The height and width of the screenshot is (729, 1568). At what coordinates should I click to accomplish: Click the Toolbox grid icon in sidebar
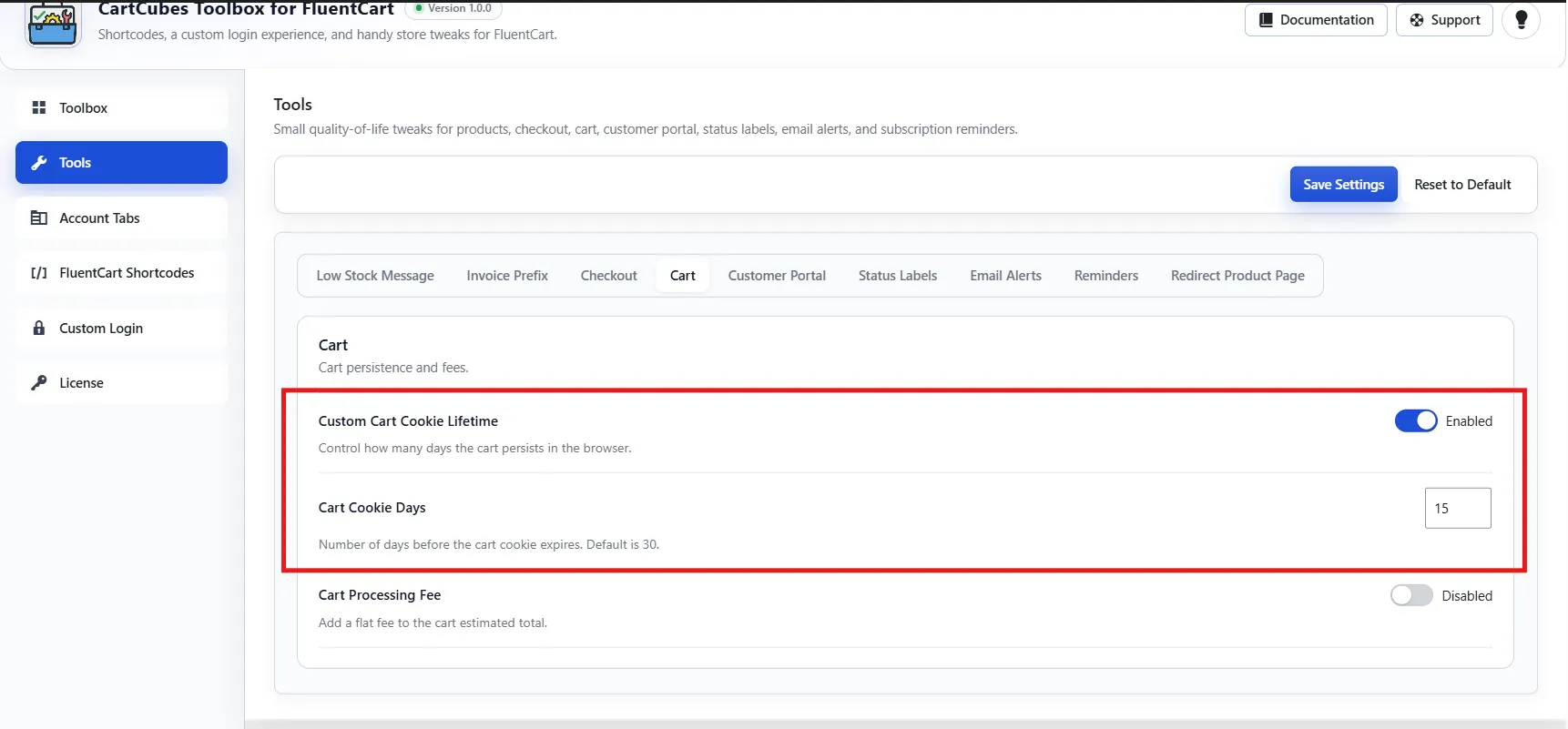39,107
